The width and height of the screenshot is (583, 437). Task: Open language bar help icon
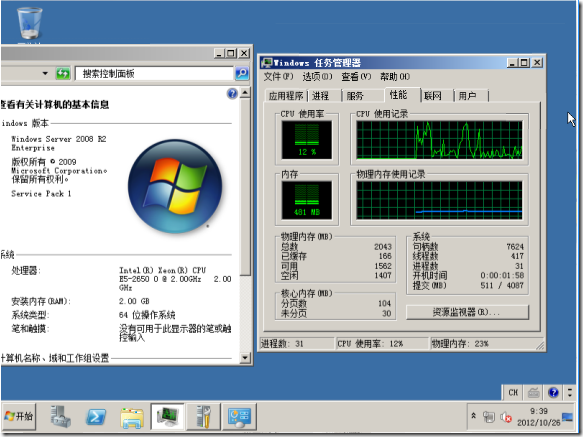point(553,392)
